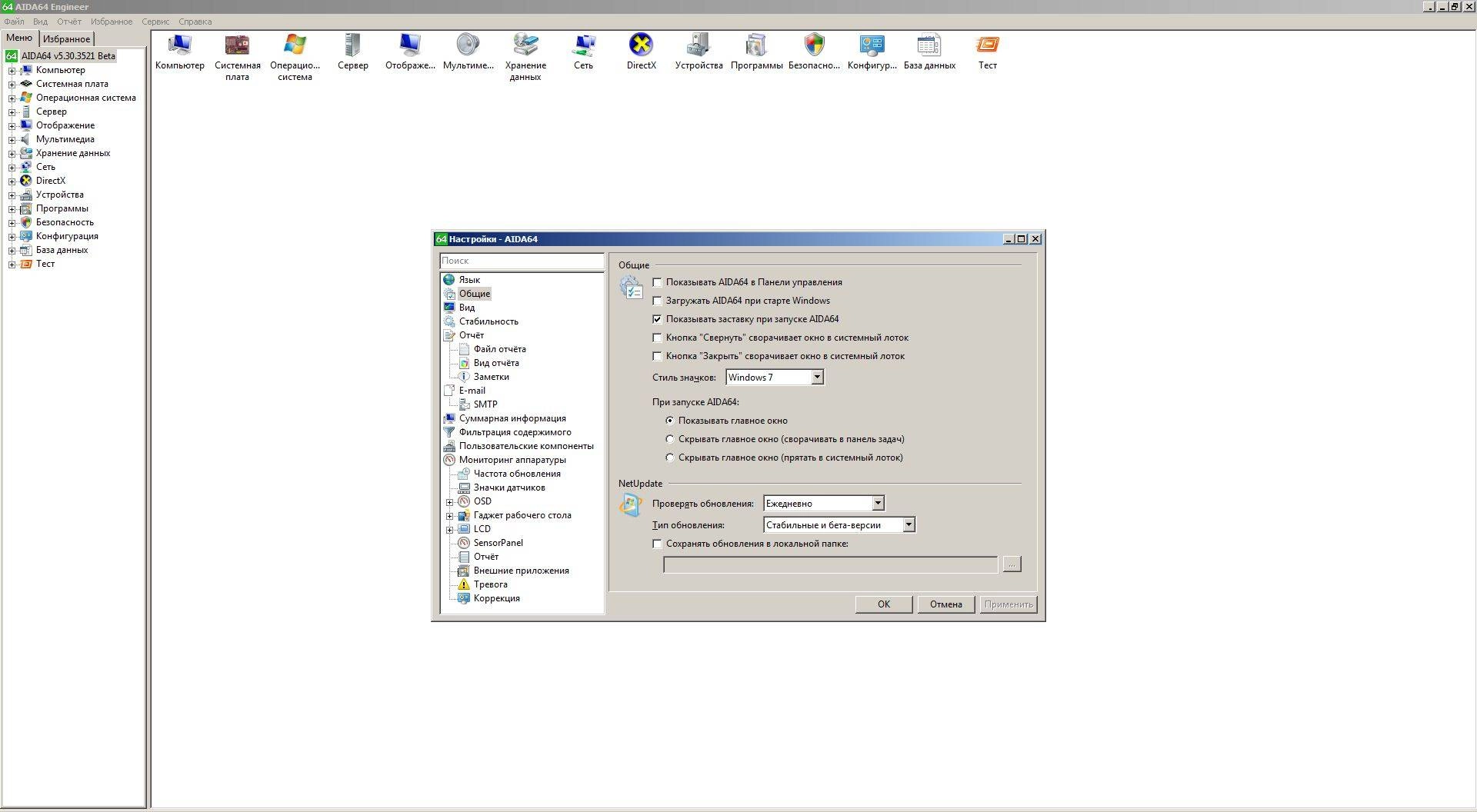Open the Сервер large icon
This screenshot has height=812, width=1477.
[352, 52]
